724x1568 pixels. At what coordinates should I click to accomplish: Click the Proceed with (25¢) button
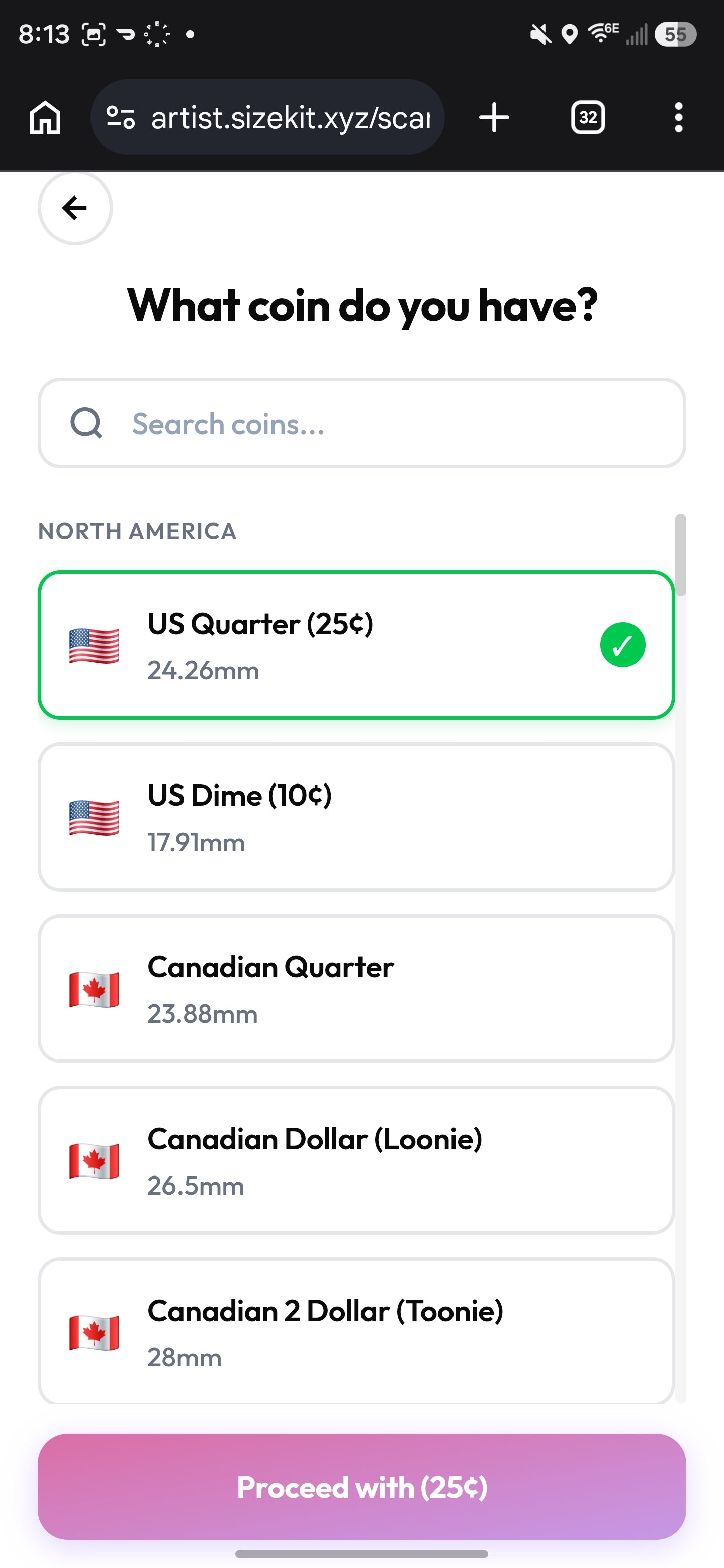[x=361, y=1487]
